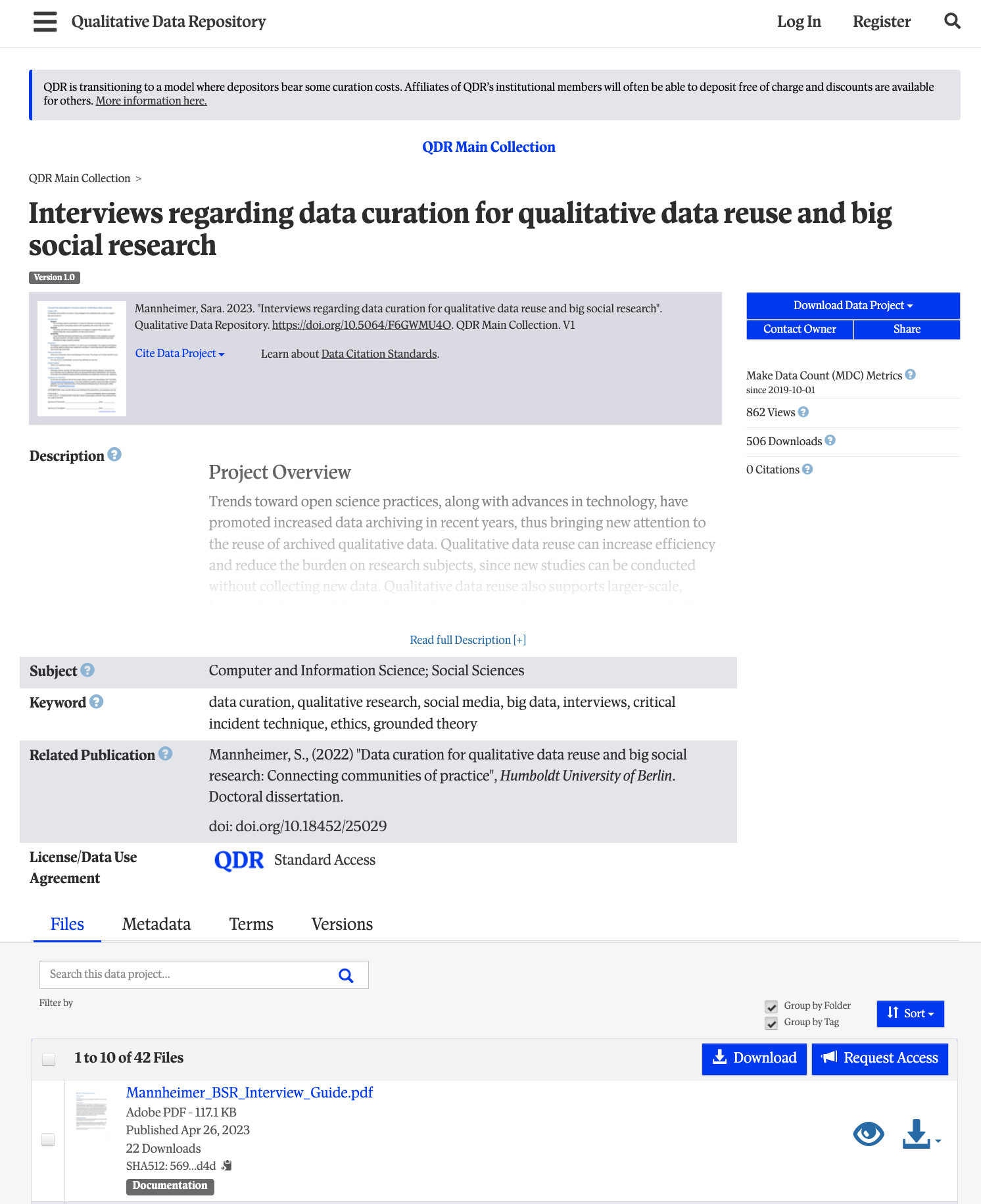Select the Mannheimer_BSR_Interview_Guide.pdf checkbox

[x=48, y=1140]
